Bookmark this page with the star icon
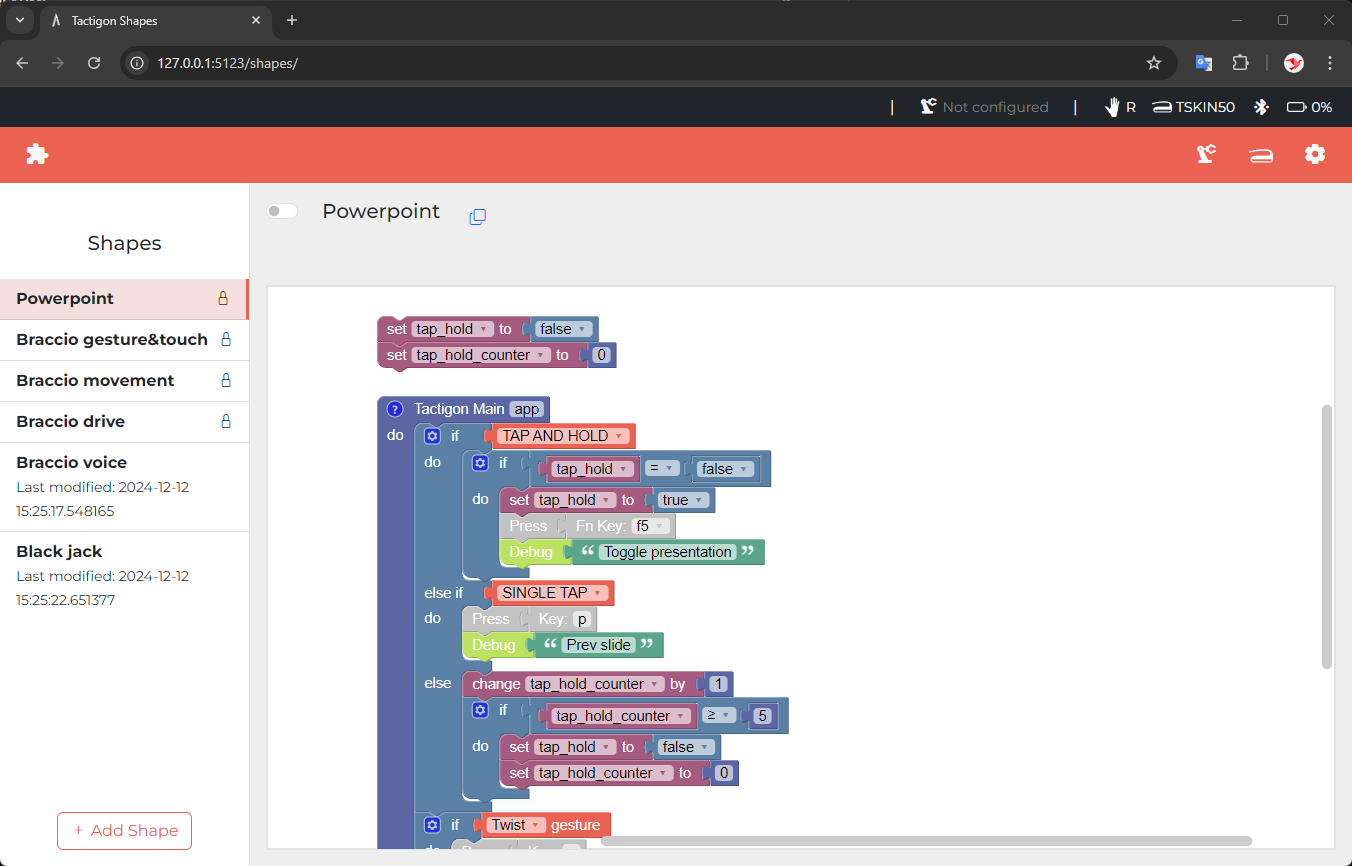 pyautogui.click(x=1154, y=63)
